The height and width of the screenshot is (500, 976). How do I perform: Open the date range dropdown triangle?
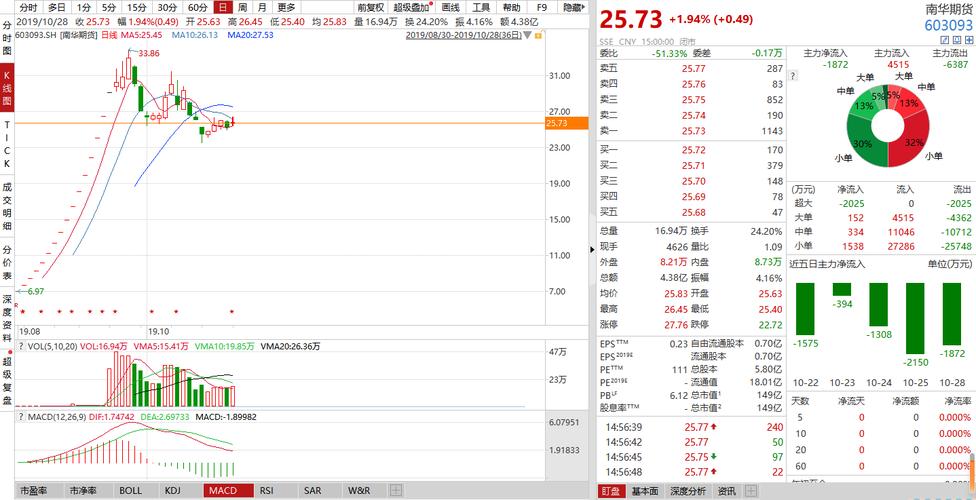coord(528,35)
